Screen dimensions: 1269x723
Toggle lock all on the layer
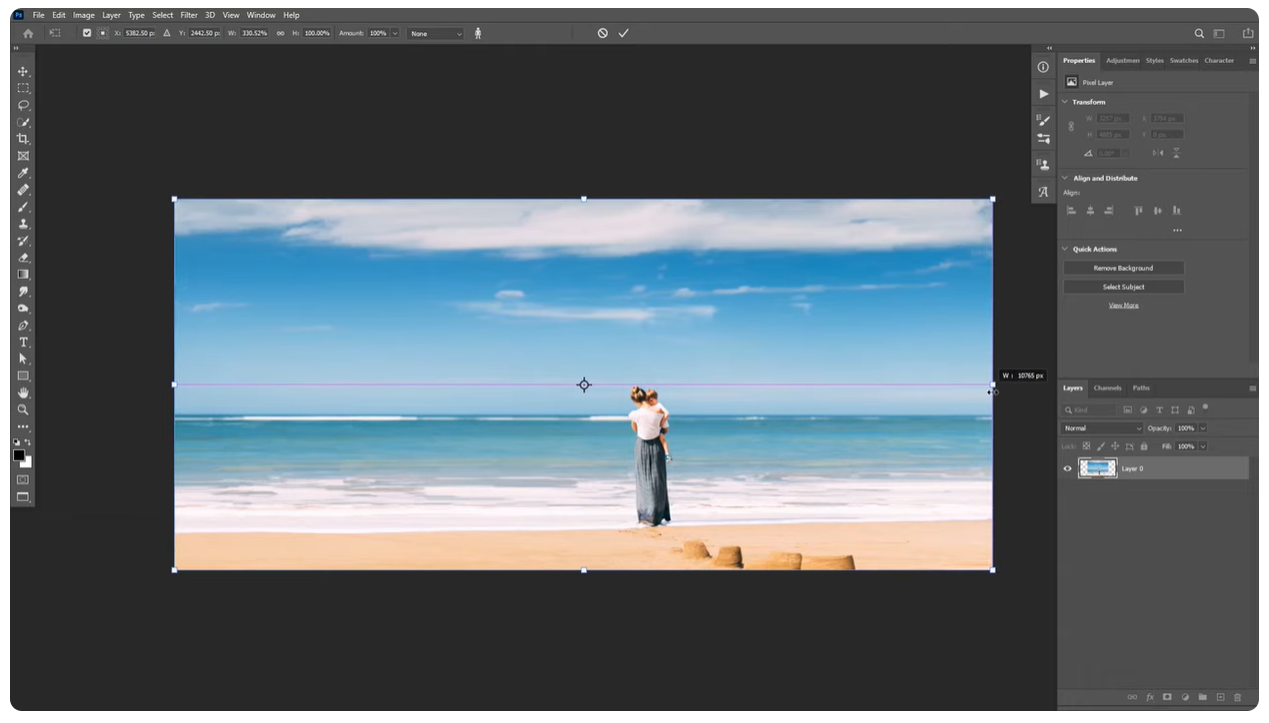[x=1144, y=446]
